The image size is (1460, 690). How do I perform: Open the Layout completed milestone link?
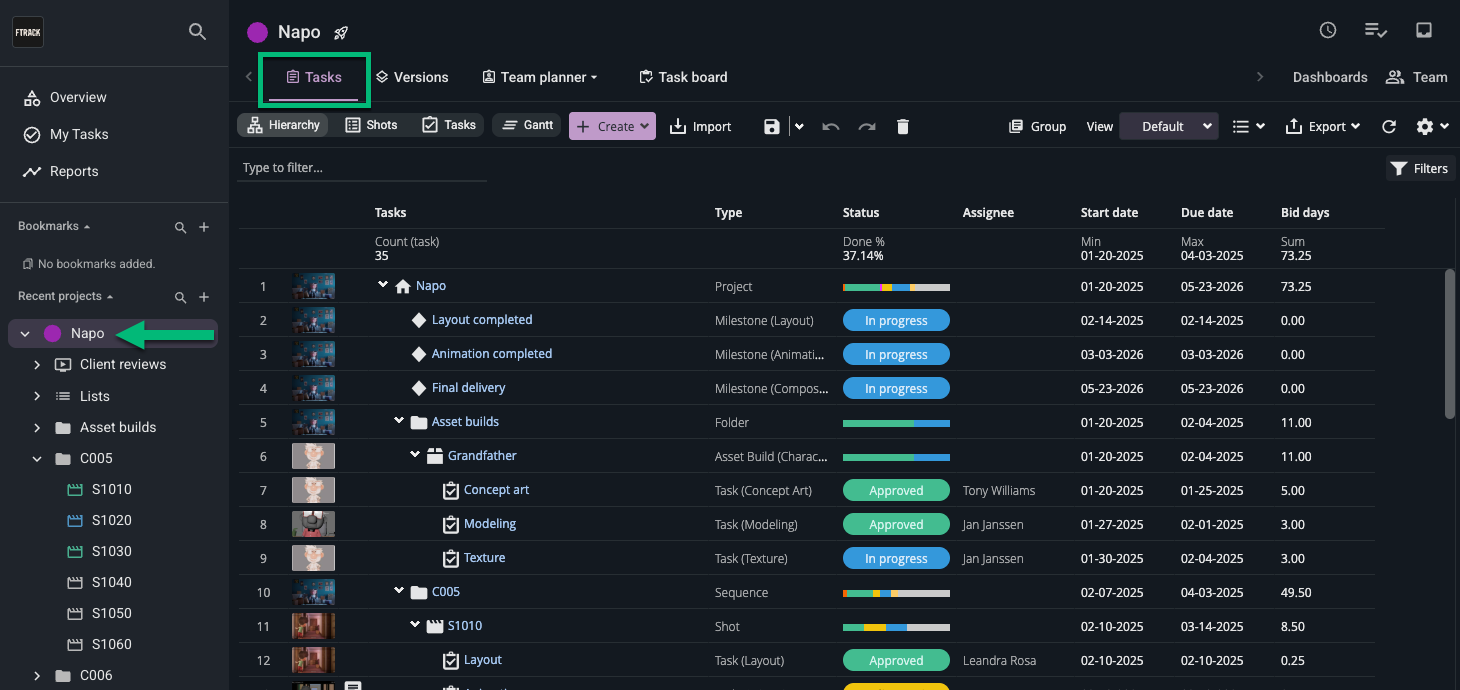click(x=482, y=320)
